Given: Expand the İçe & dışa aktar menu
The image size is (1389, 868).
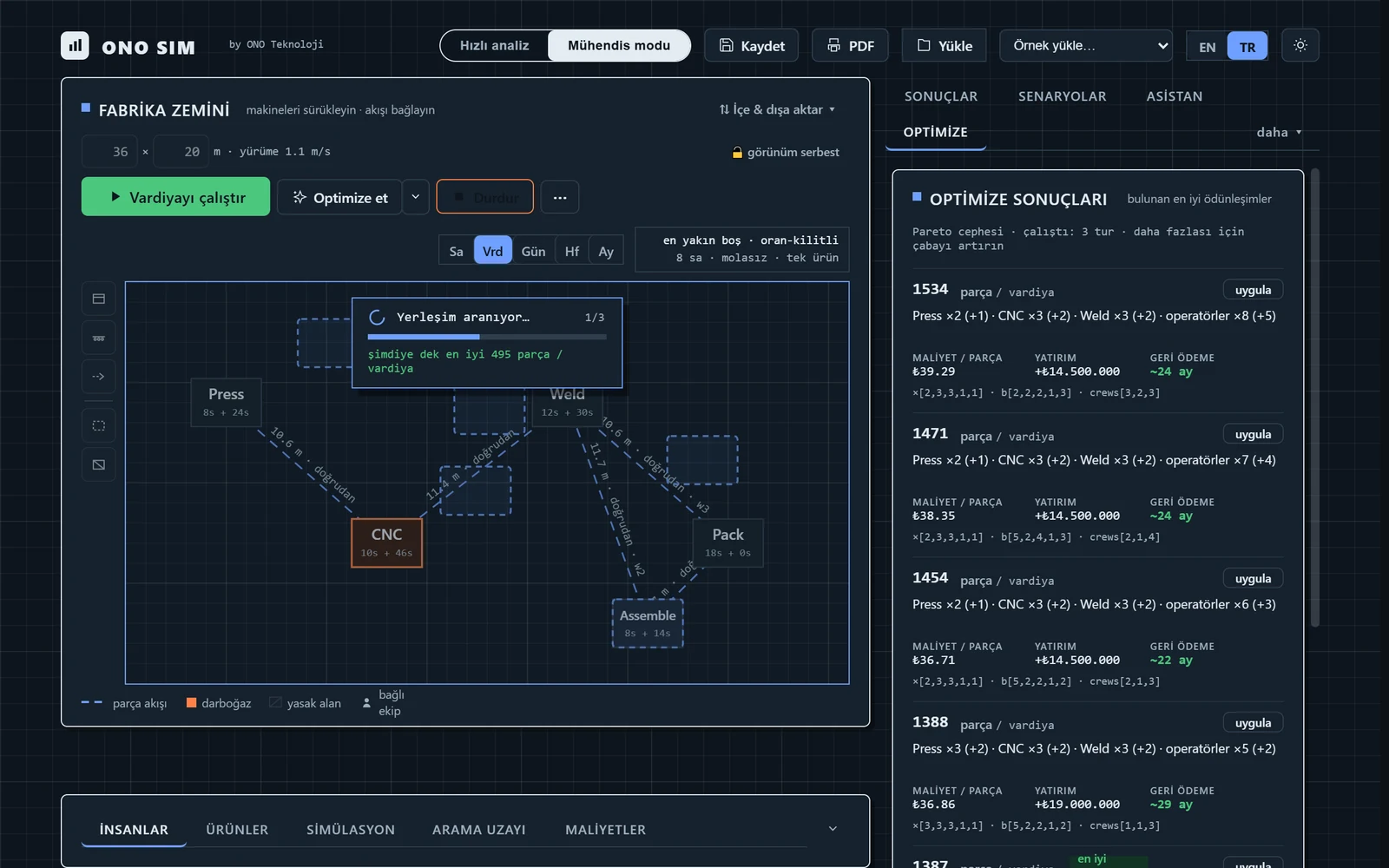Looking at the screenshot, I should (x=777, y=109).
